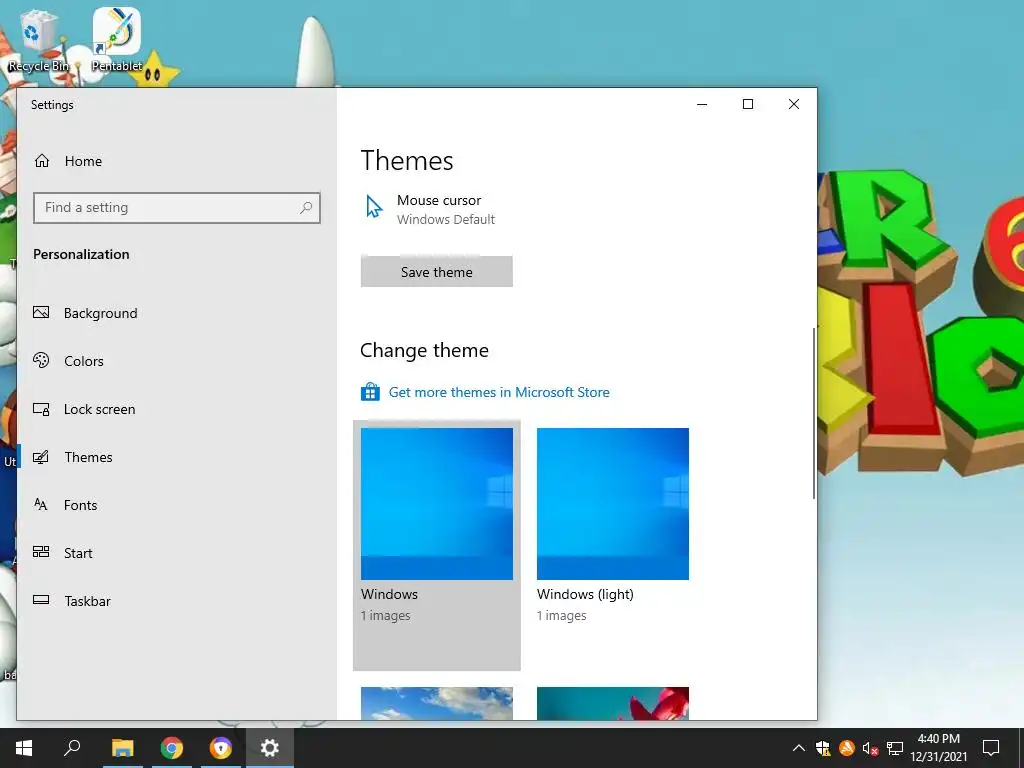Click the 'Personalization' sidebar heading
This screenshot has width=1024, height=768.
coord(81,254)
